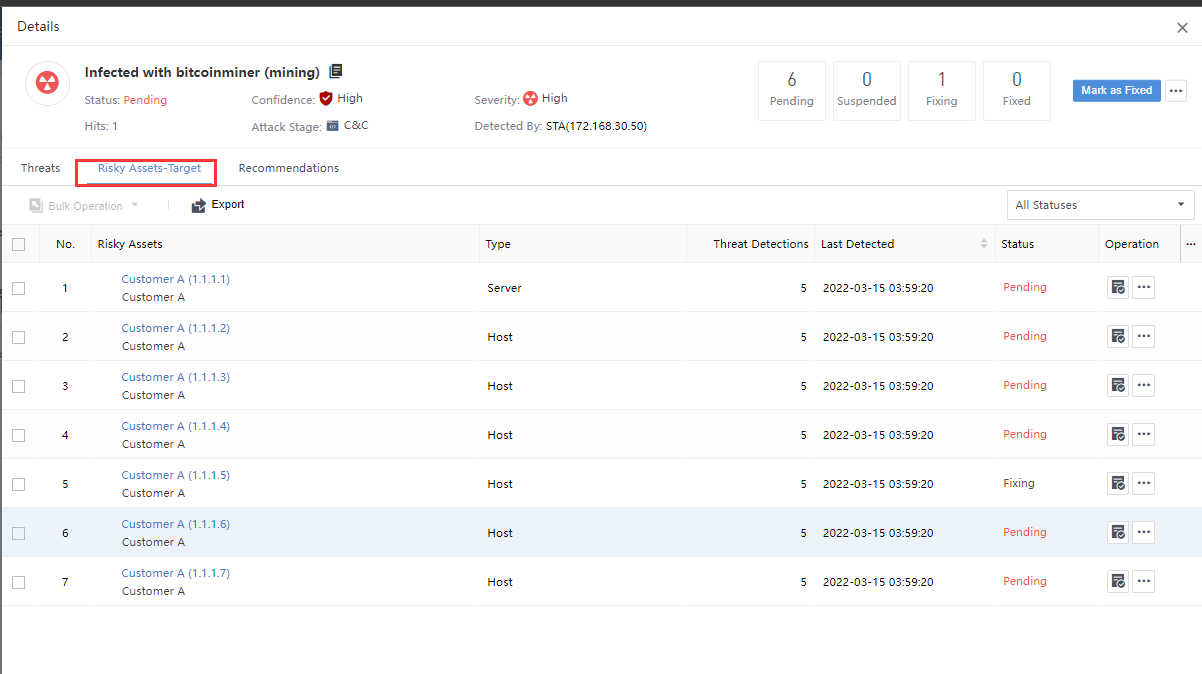Click the Export icon in the toolbar

[199, 205]
